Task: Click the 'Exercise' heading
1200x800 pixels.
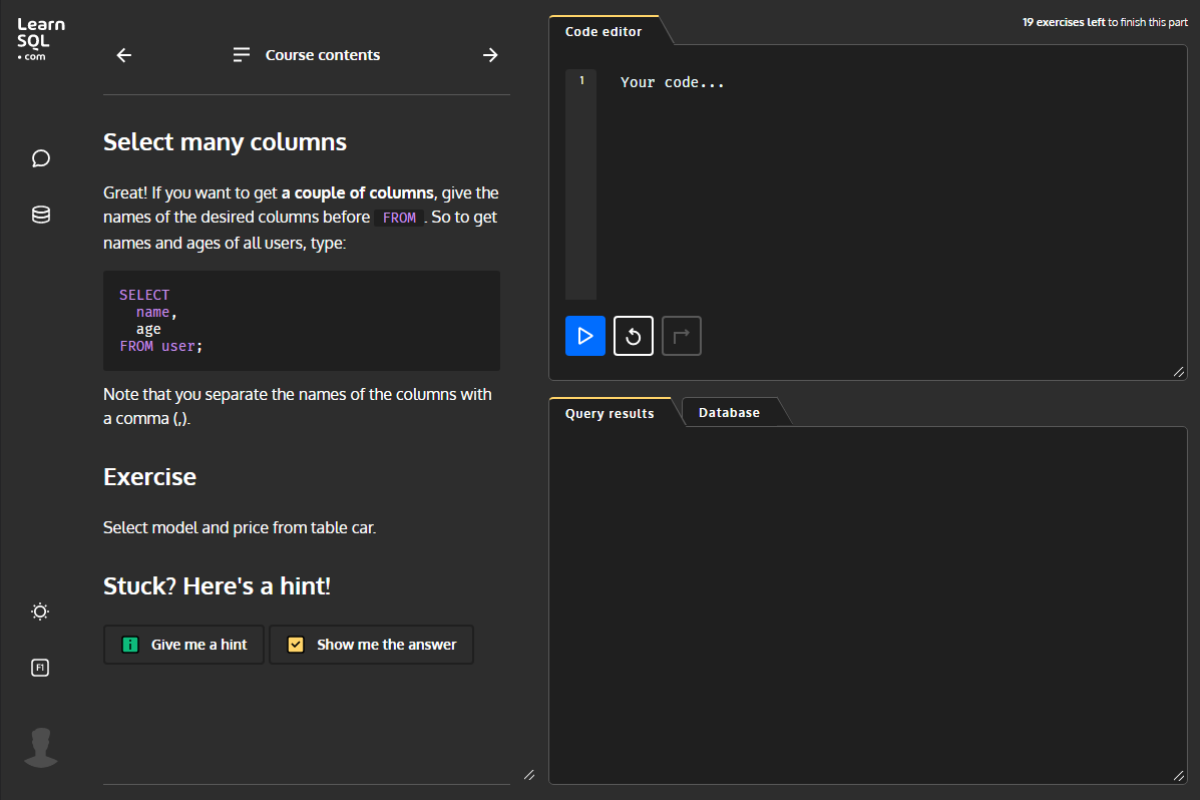Action: coord(150,477)
